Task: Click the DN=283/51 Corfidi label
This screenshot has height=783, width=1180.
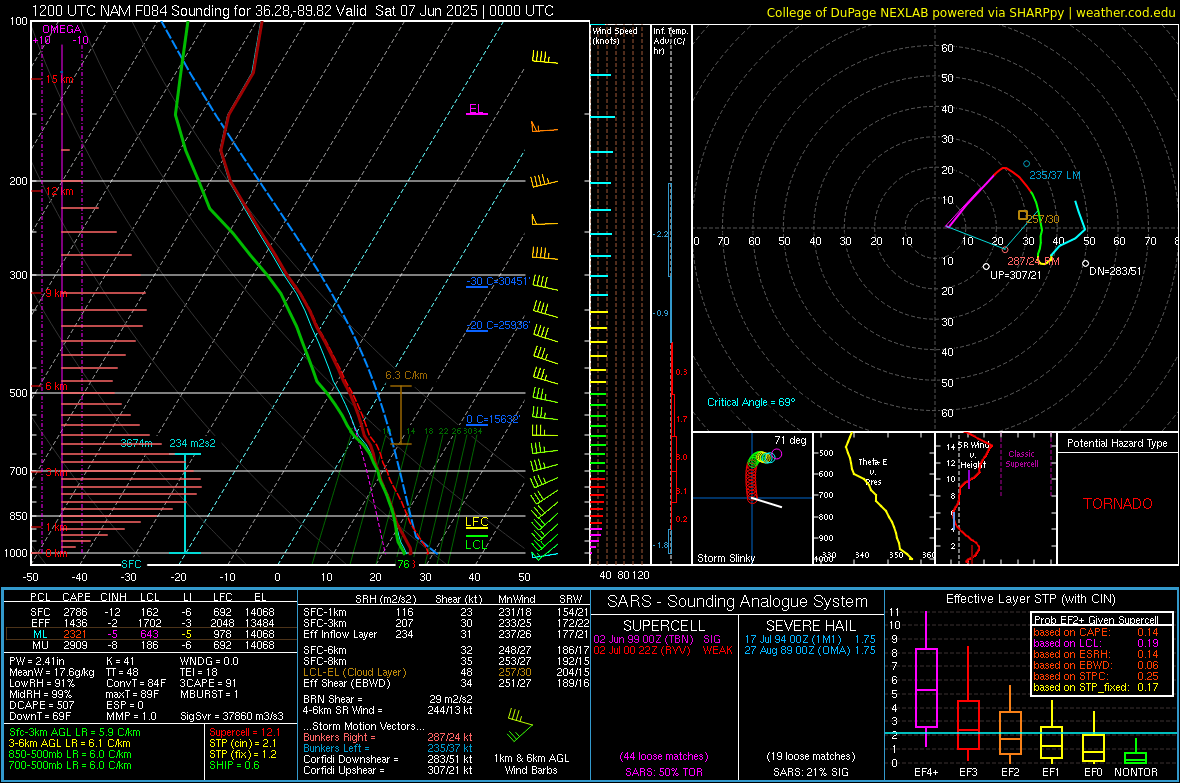Action: [x=1115, y=271]
